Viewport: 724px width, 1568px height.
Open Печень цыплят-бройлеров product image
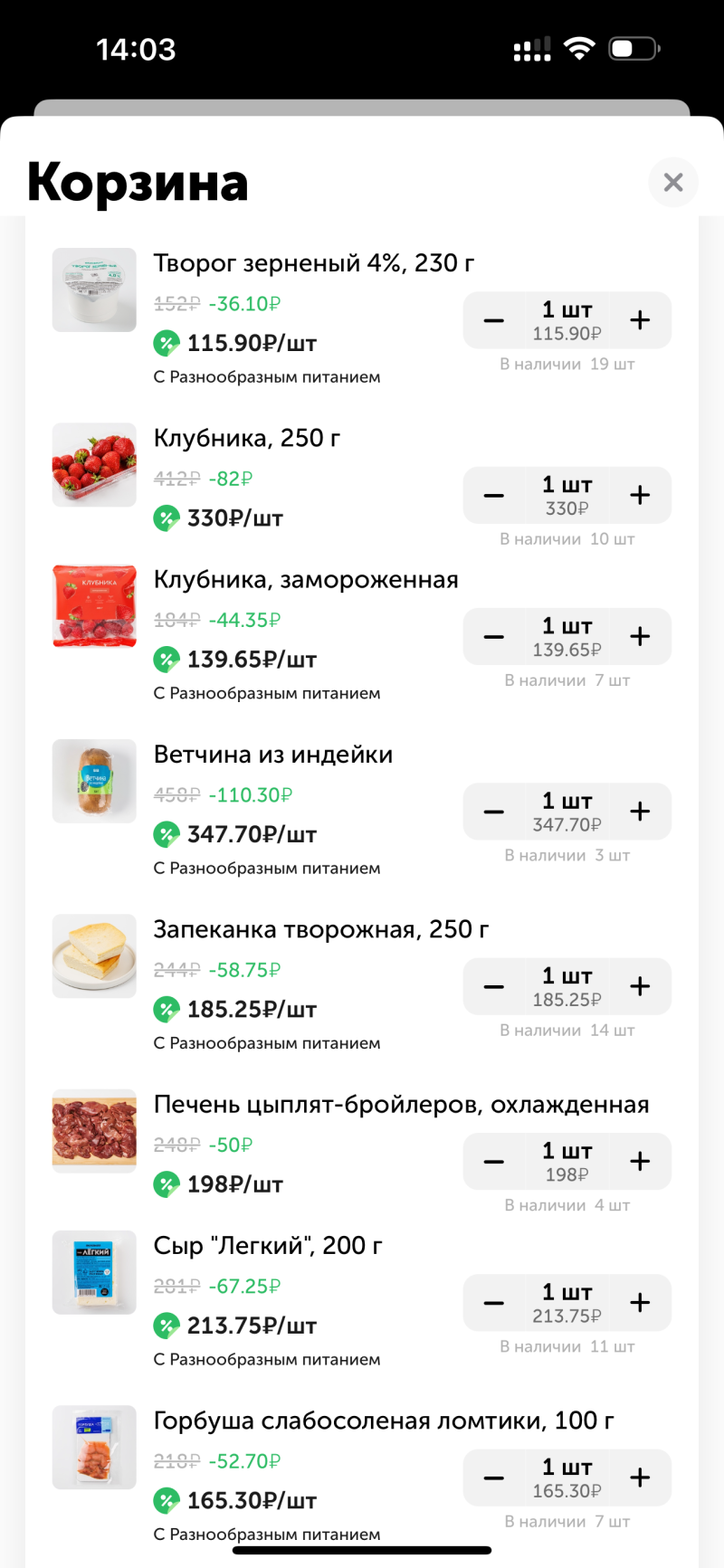click(x=94, y=1131)
